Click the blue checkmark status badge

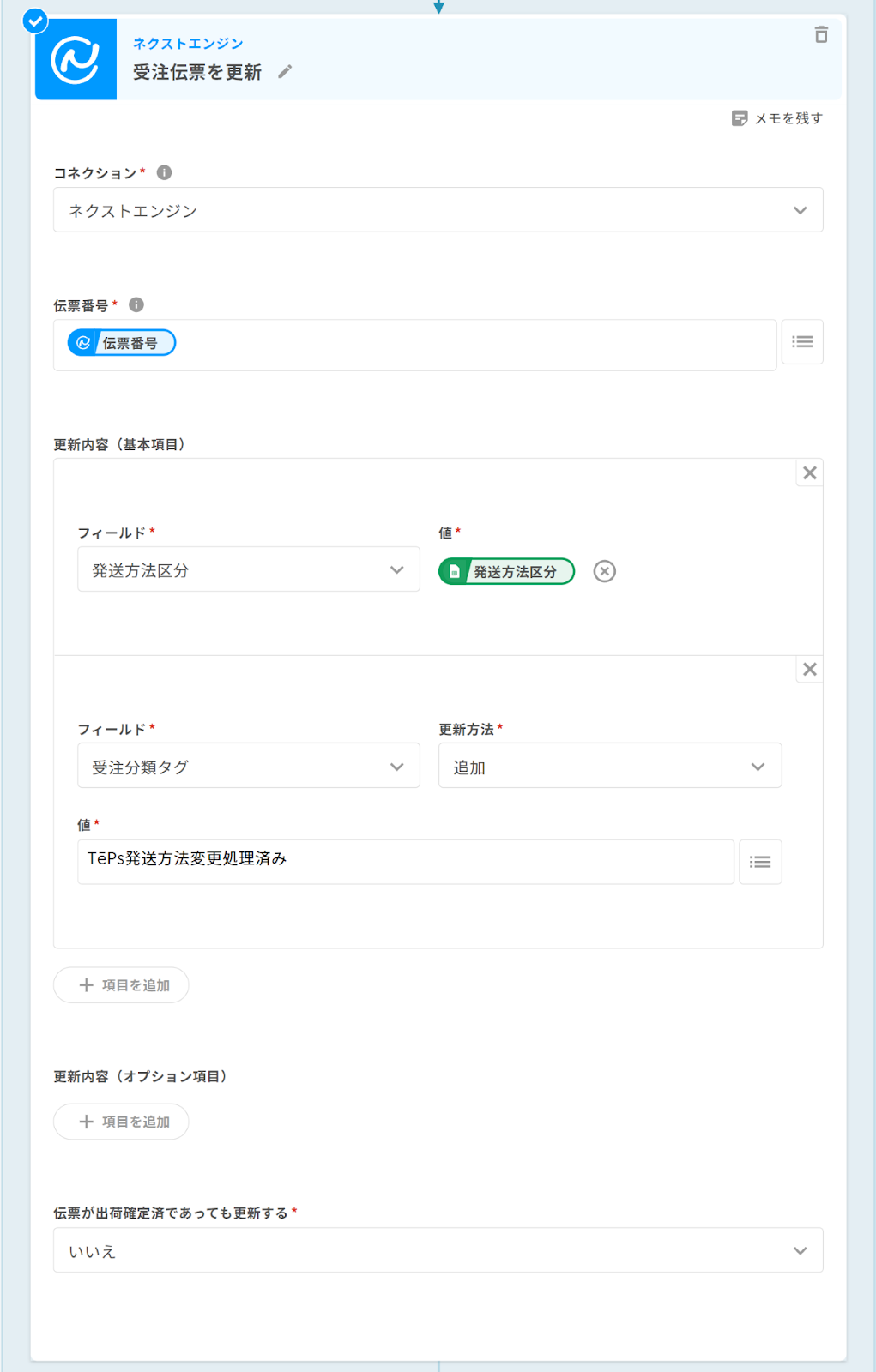click(x=35, y=21)
